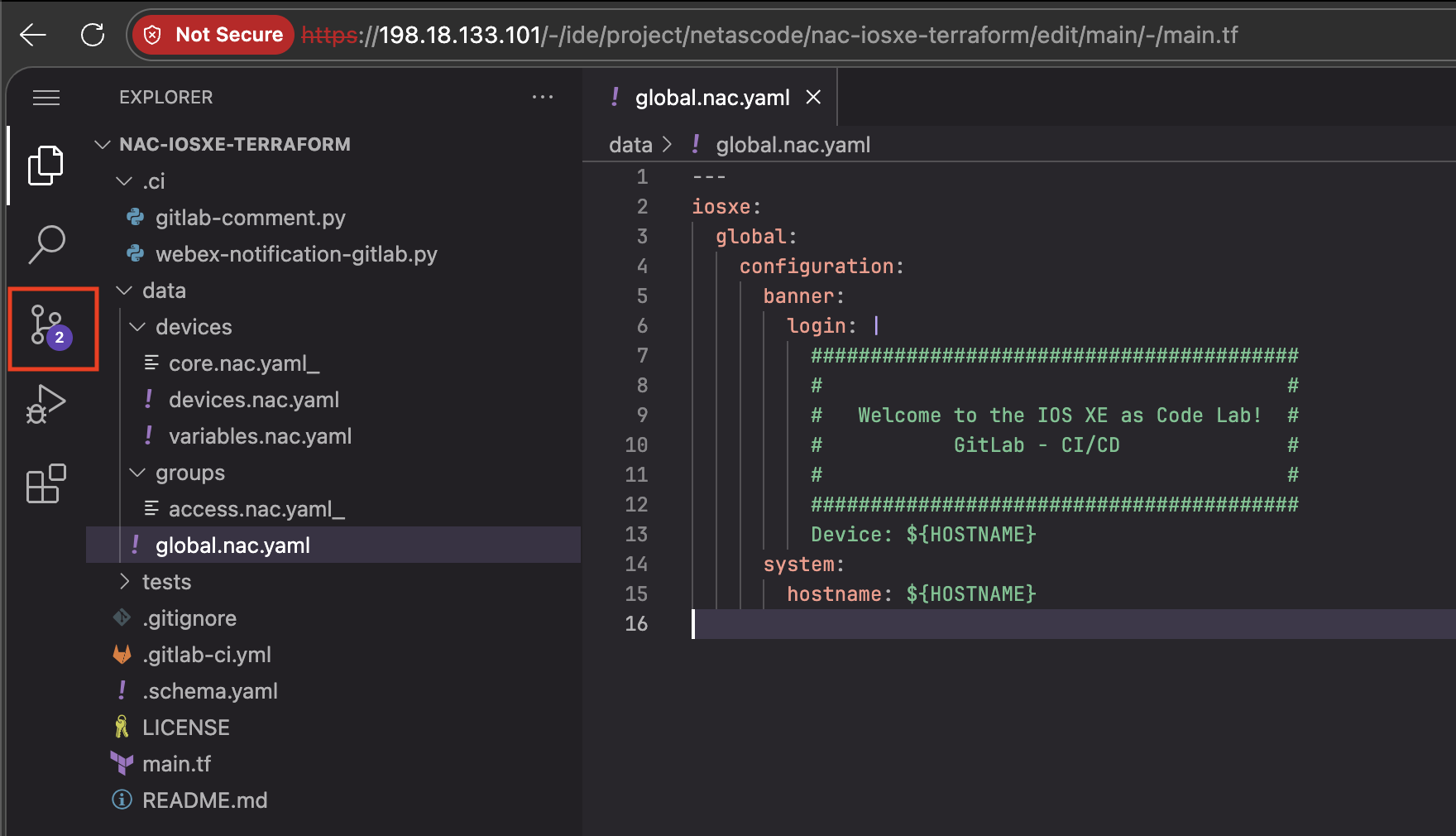Click the Python icon beside gitlab-comment.py
This screenshot has height=836, width=1456.
[135, 217]
